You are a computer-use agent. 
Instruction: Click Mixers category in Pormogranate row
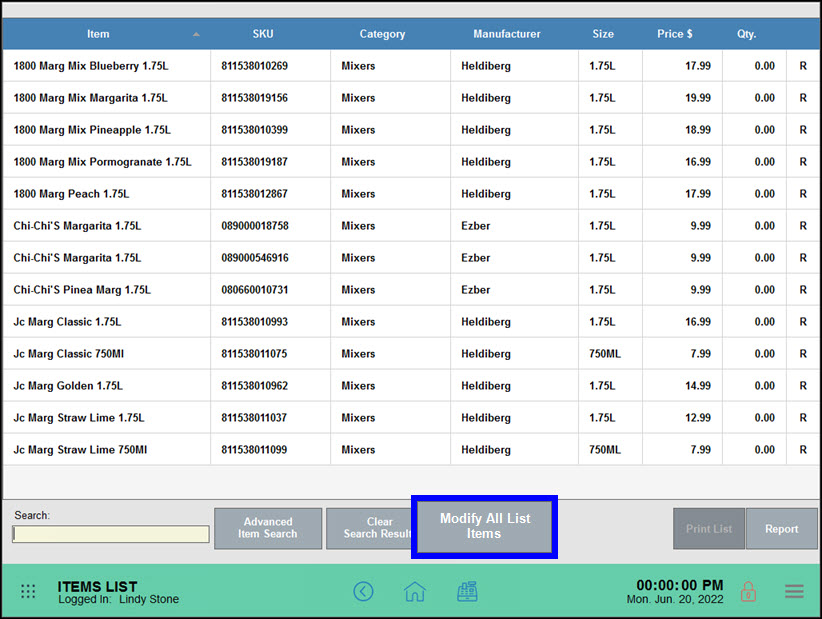coord(358,162)
